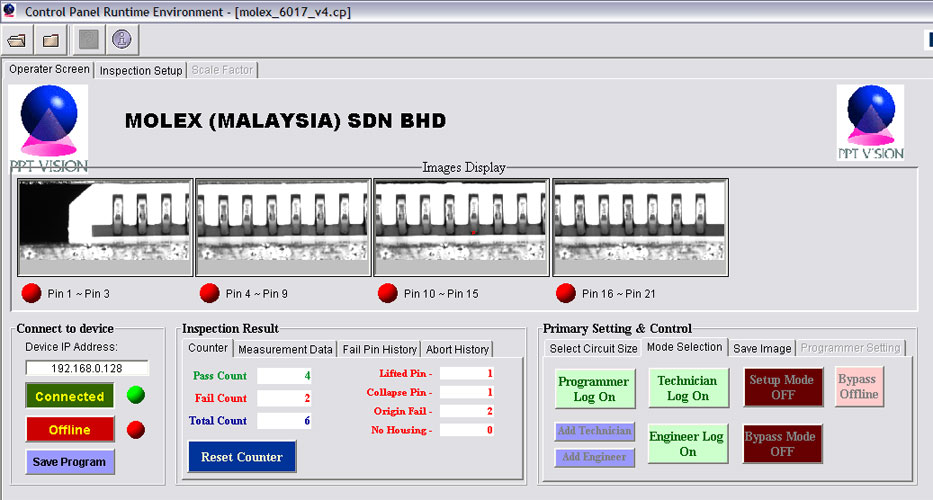Open the Fail Pin History tab
The image size is (933, 500).
coord(379,349)
